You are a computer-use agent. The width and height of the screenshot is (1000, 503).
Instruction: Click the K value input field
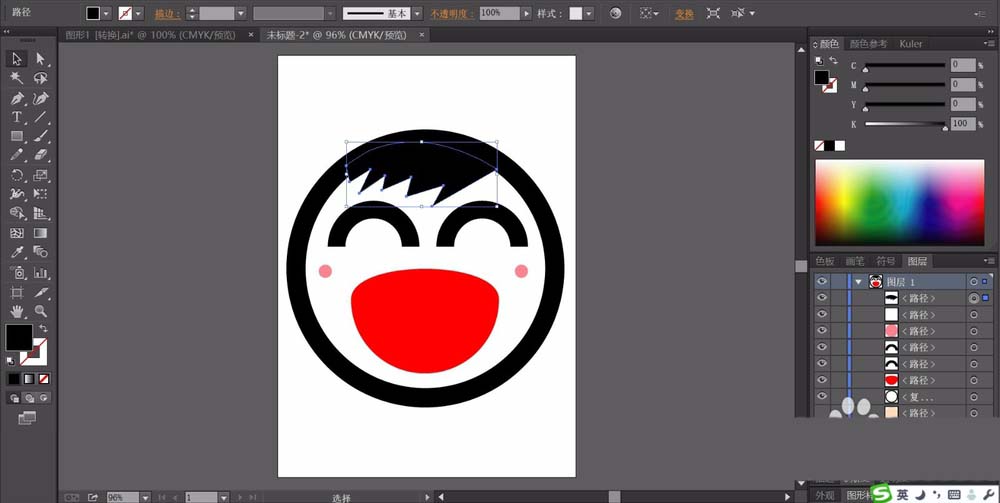point(962,123)
